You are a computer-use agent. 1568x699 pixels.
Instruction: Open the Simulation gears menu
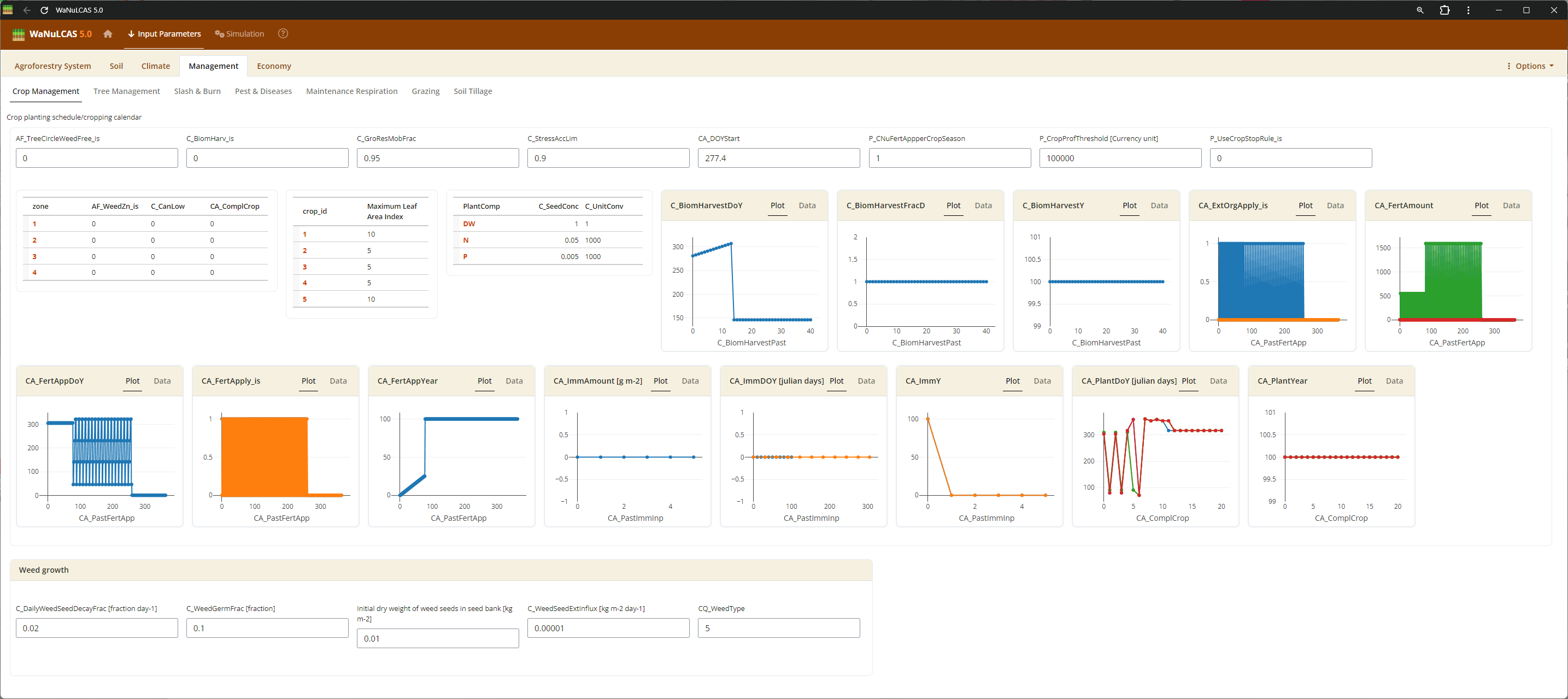[239, 34]
